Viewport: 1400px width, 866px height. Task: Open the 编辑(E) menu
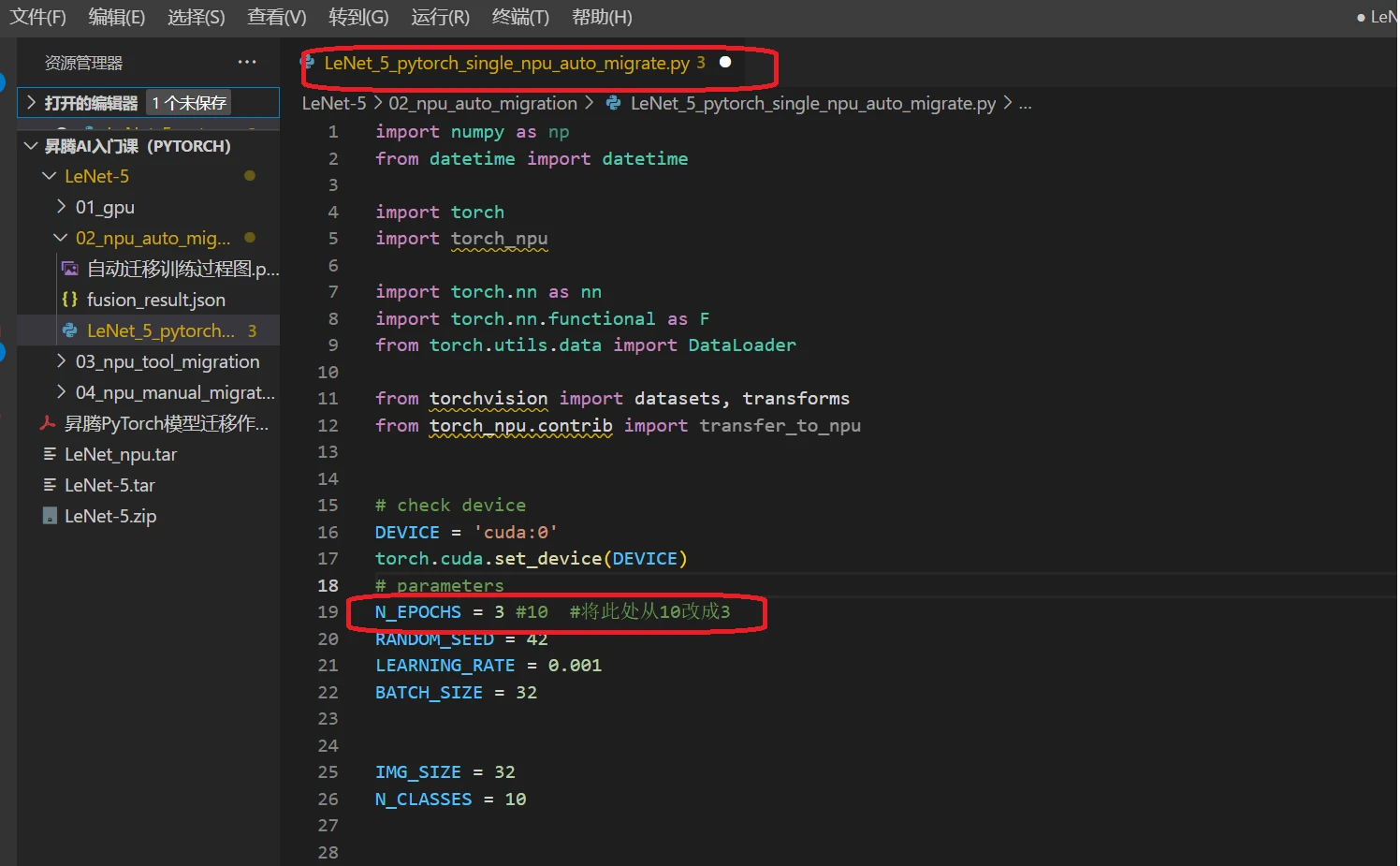(117, 17)
